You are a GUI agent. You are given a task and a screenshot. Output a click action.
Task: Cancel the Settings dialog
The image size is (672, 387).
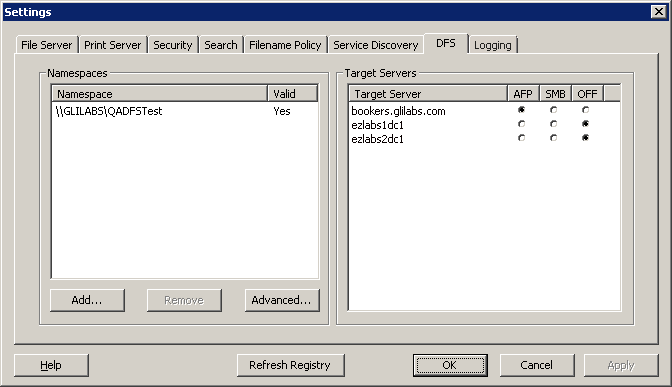tap(537, 365)
